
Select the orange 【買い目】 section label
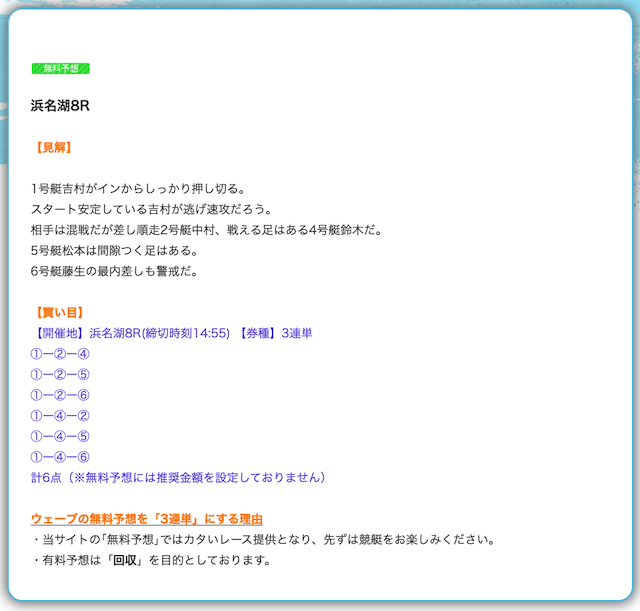point(58,313)
